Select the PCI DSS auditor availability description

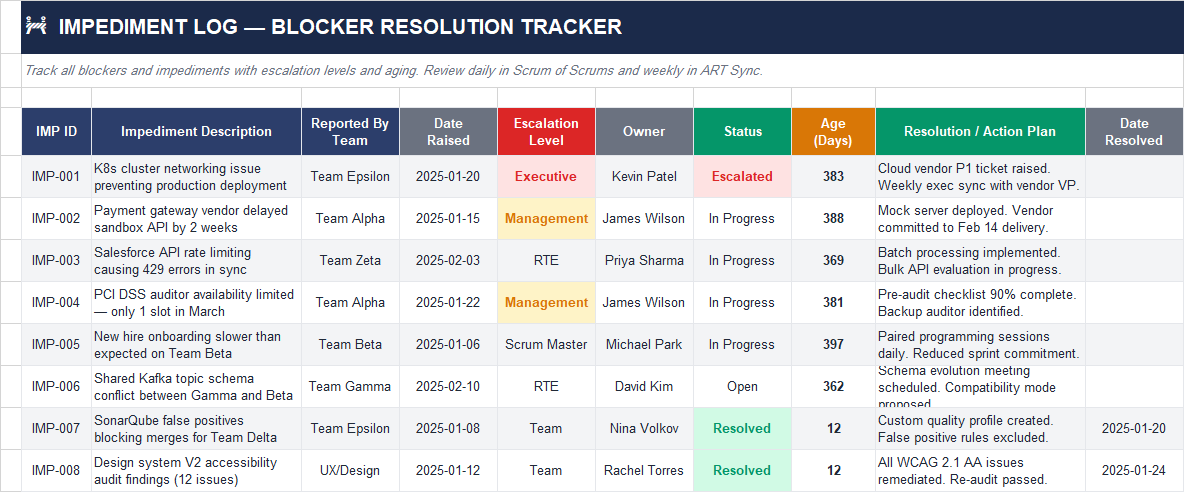tap(196, 303)
